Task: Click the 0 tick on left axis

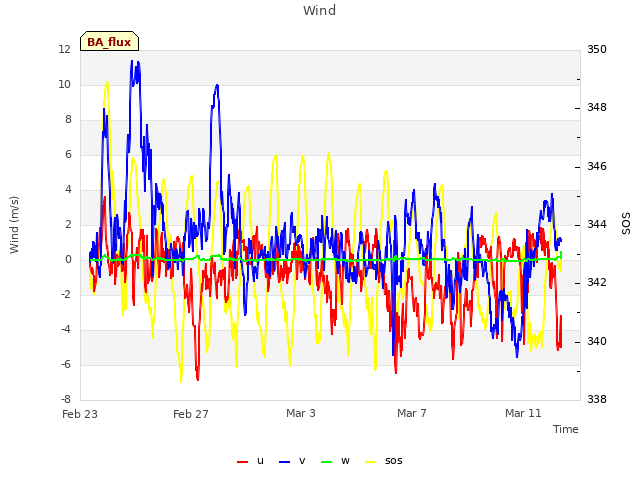Action: pos(68,259)
